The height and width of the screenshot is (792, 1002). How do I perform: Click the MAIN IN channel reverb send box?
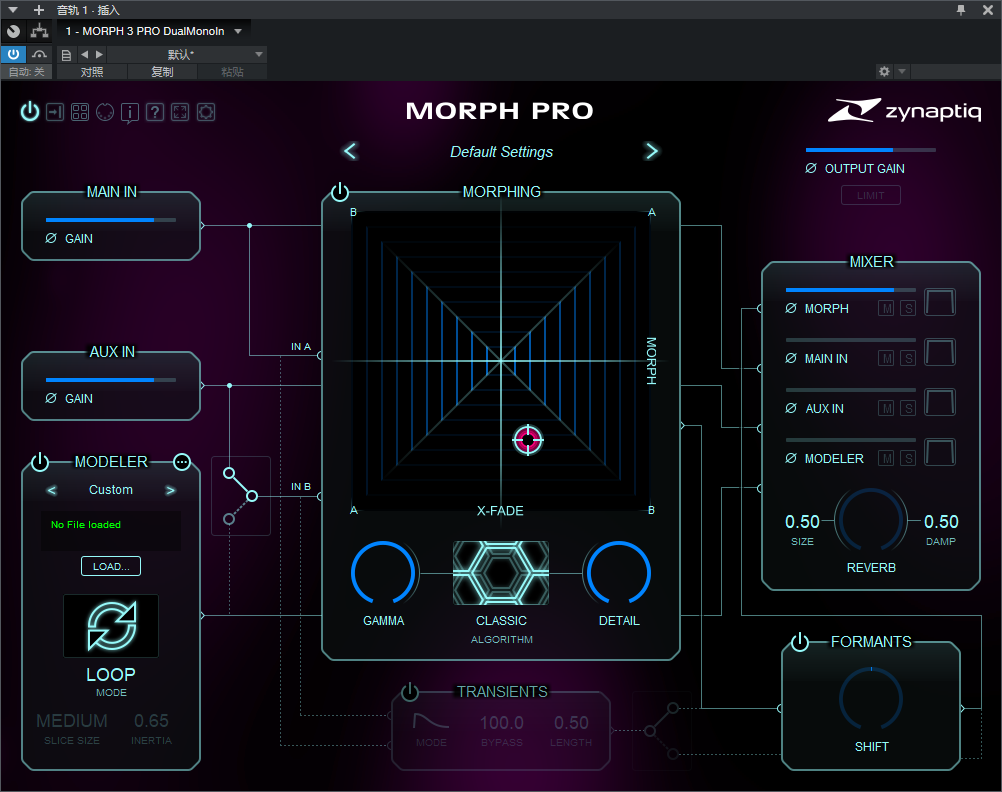pos(939,352)
